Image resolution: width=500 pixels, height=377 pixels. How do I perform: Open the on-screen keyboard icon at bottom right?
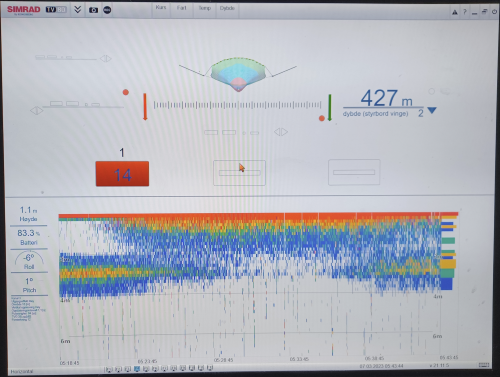click(x=484, y=365)
